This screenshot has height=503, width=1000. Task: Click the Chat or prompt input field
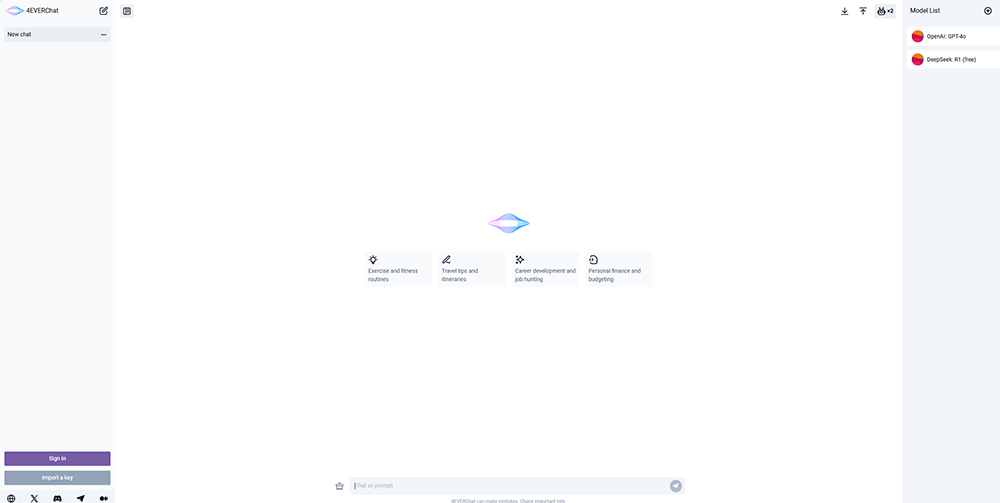[510, 486]
